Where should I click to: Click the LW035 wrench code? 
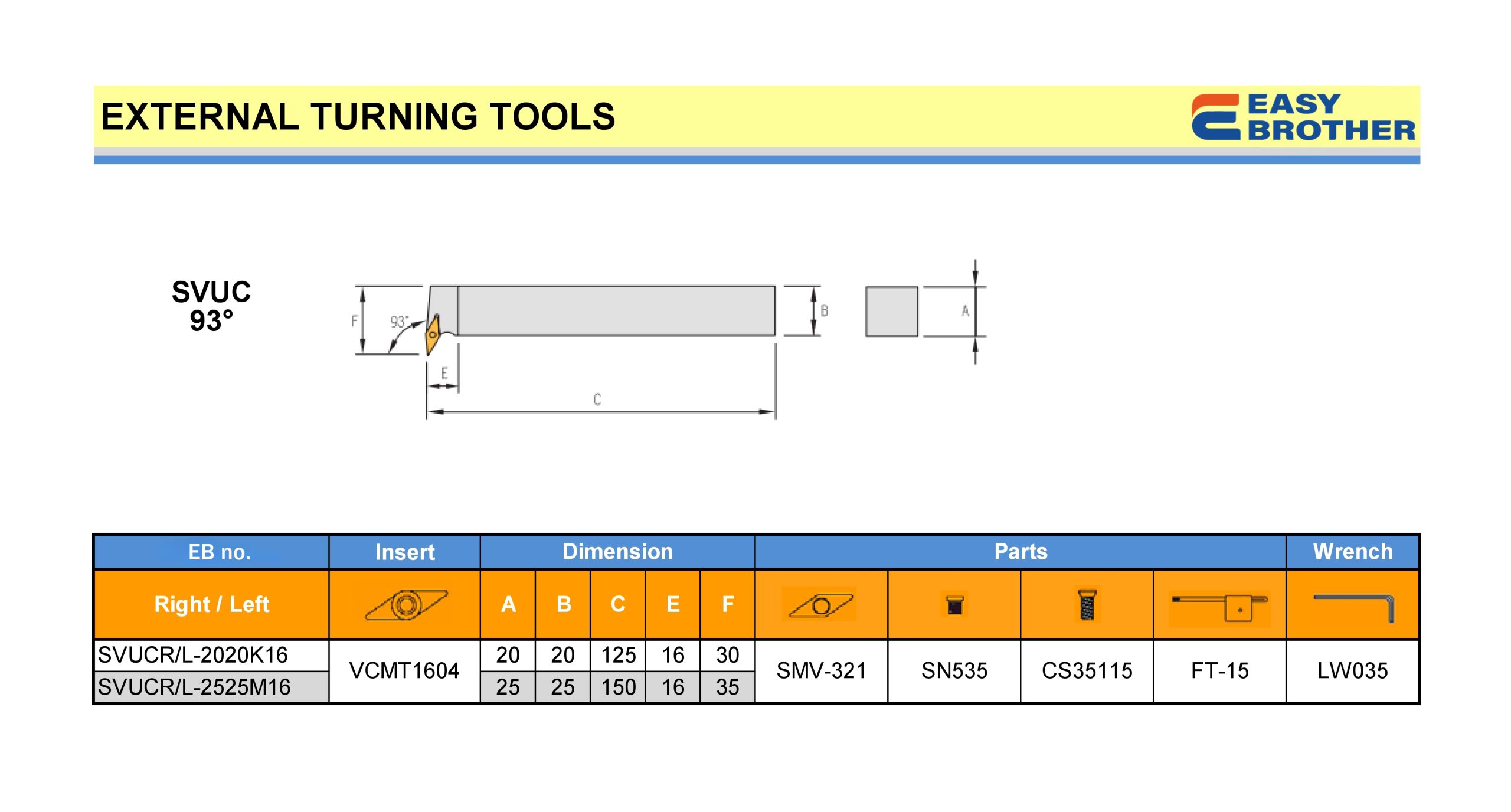pos(1353,671)
